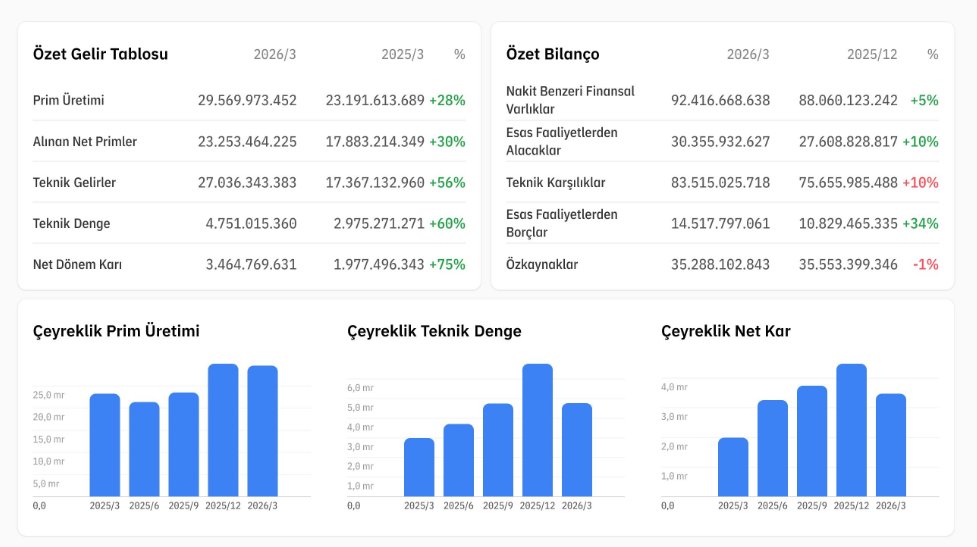Click the 2025/12 bar in Teknik Denge chart
This screenshot has height=547, width=977.
tap(537, 430)
